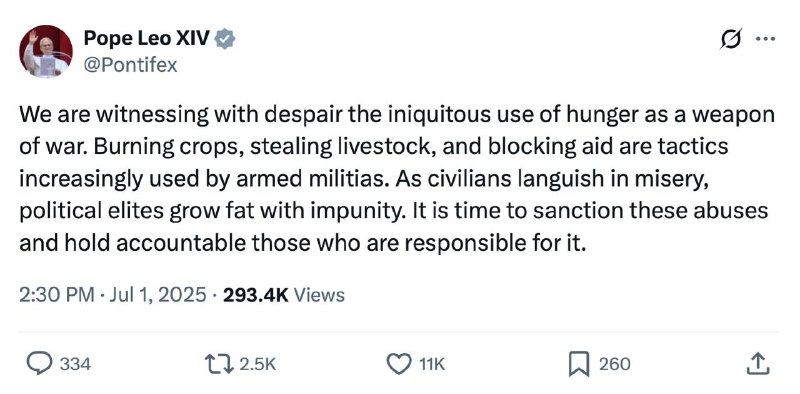This screenshot has height=394, width=800.
Task: Like the post with heart icon
Action: click(x=399, y=364)
